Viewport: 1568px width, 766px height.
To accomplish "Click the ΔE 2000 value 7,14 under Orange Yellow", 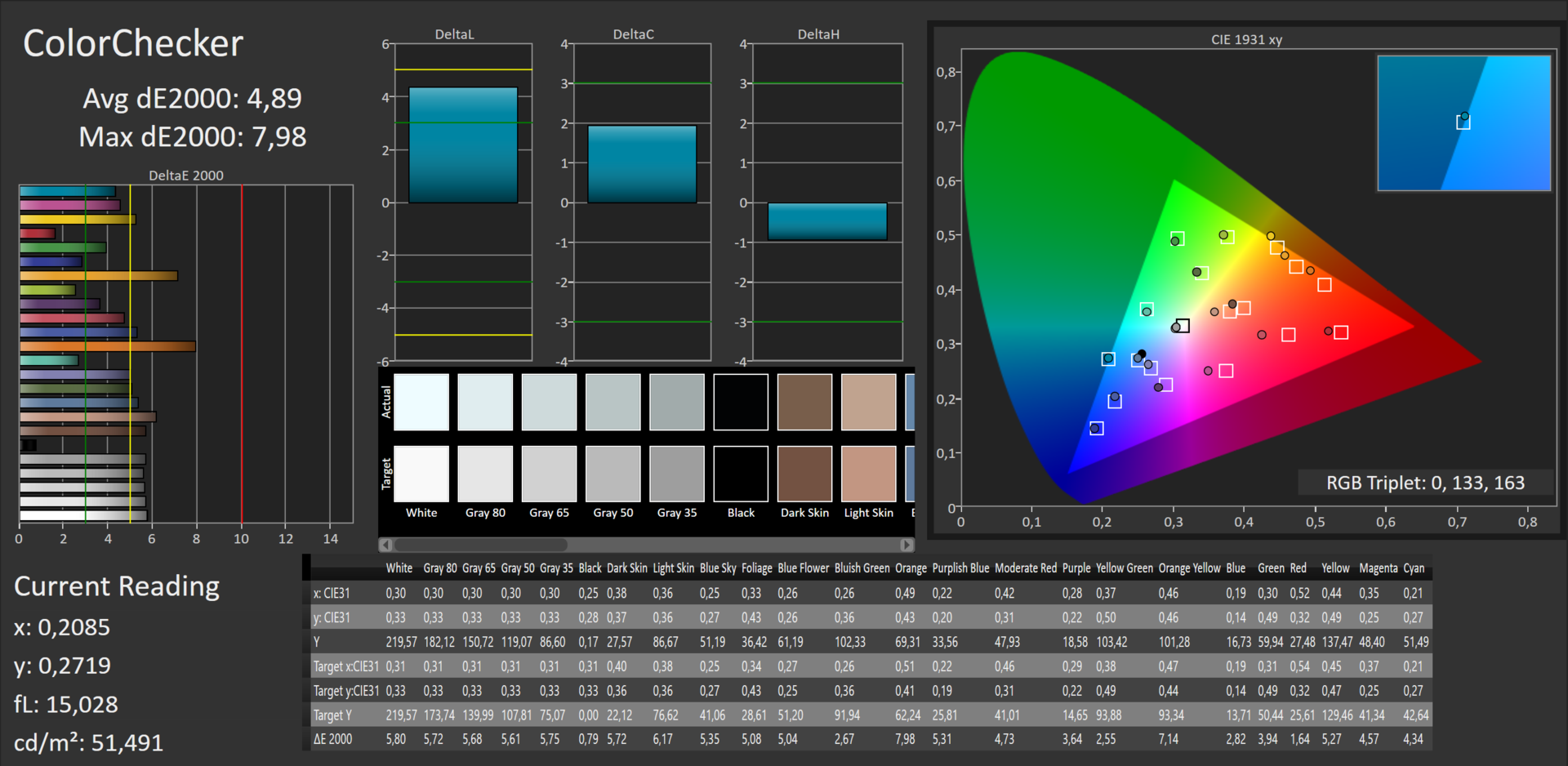I will pos(1169,740).
